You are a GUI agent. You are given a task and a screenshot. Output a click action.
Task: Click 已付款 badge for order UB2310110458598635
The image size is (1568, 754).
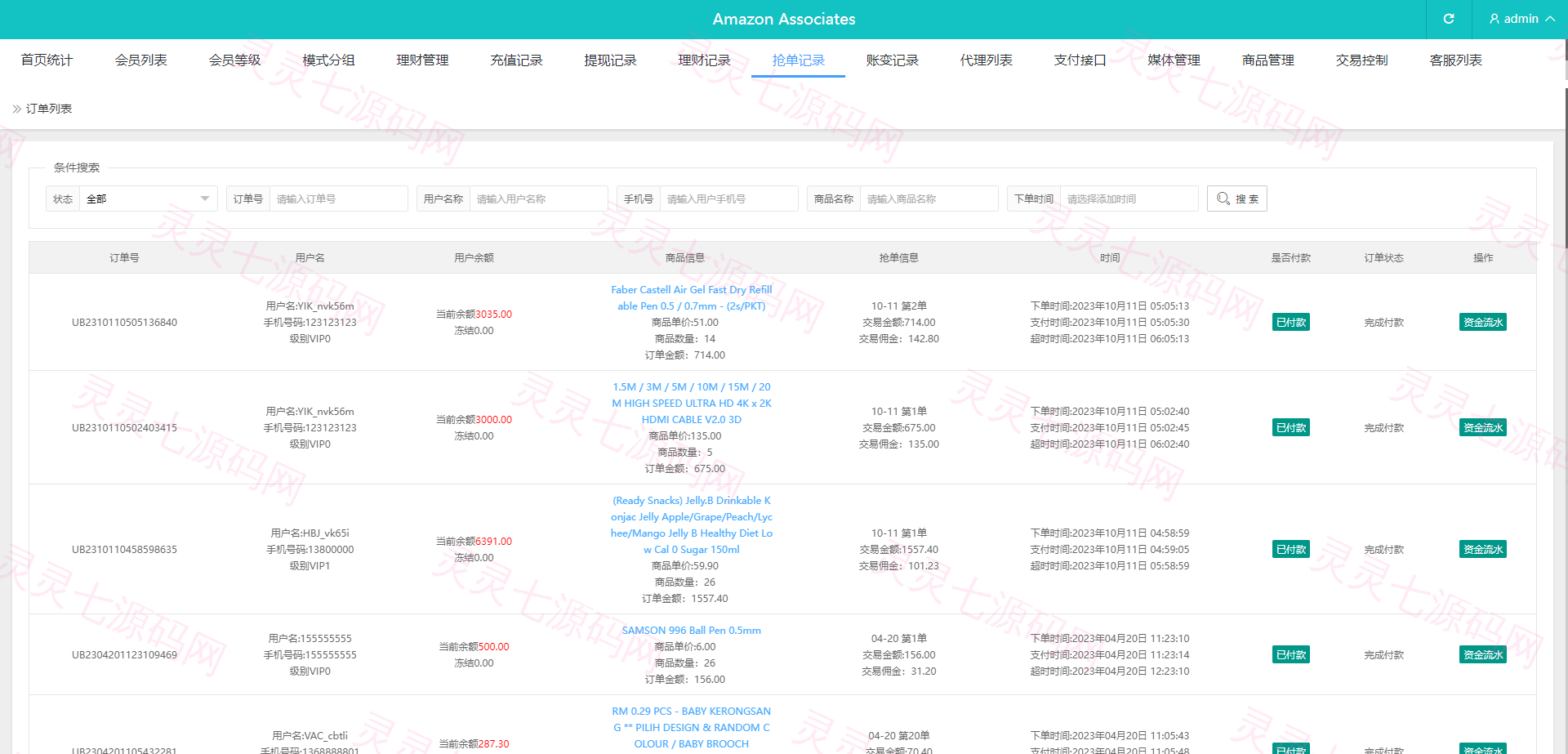point(1290,549)
